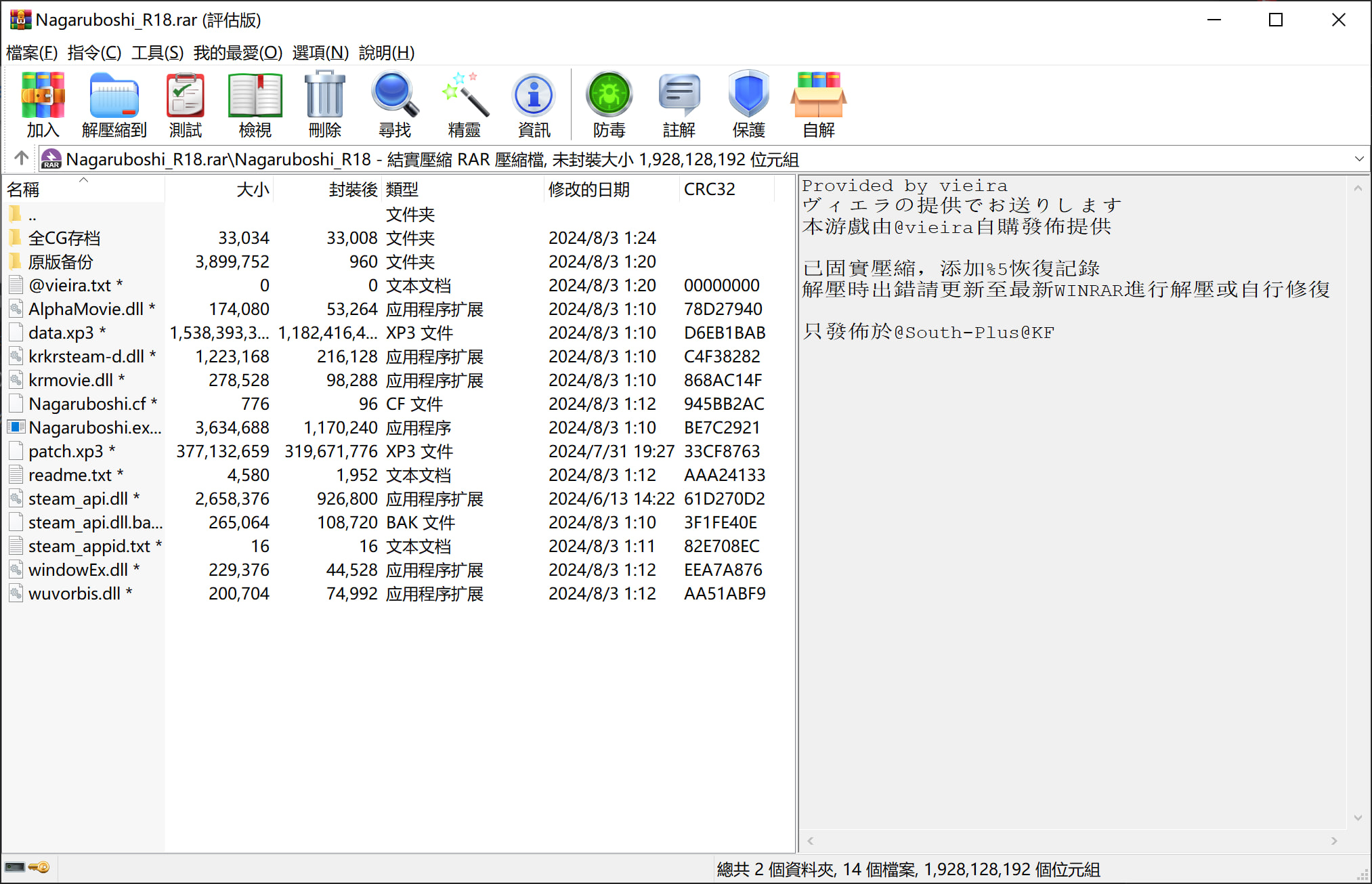The image size is (1372, 884).
Task: Go up one folder level arrow
Action: click(x=21, y=159)
